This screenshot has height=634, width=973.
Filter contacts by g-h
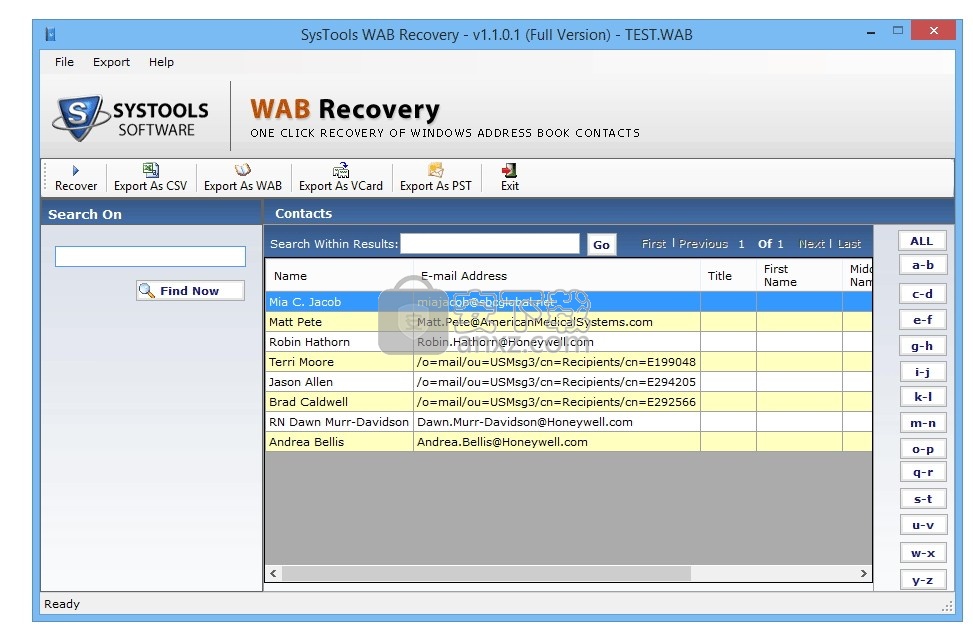click(x=923, y=346)
